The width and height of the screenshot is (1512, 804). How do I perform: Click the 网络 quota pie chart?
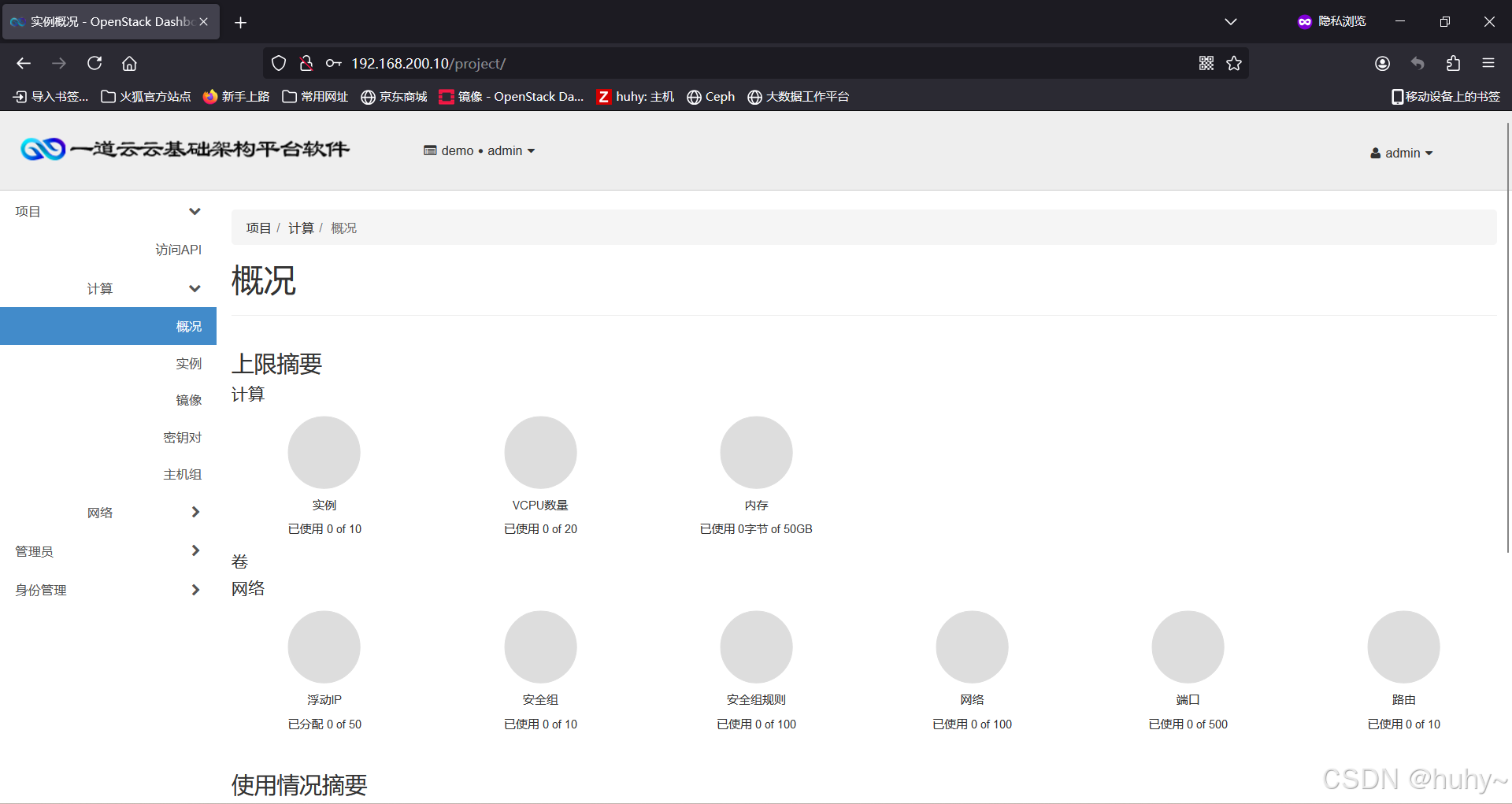(x=972, y=647)
